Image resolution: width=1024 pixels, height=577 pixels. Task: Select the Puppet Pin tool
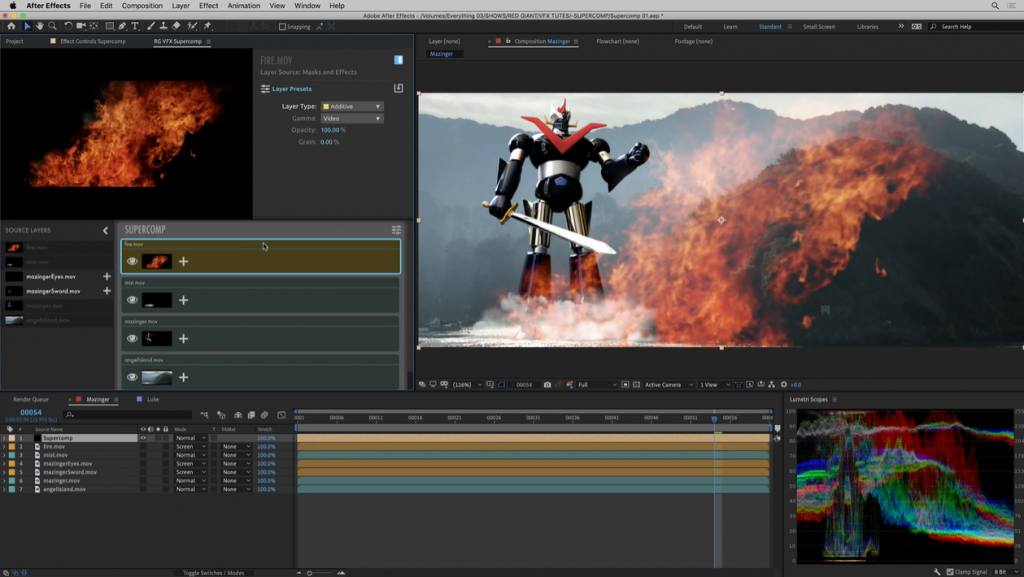pos(208,26)
